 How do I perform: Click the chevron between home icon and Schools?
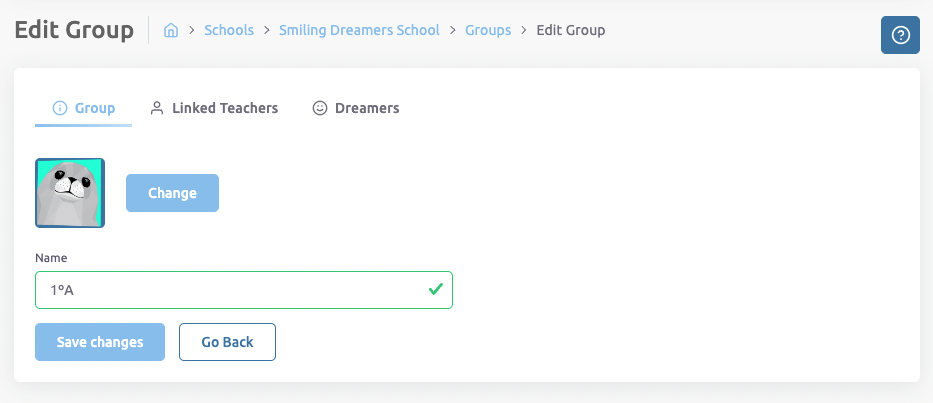tap(191, 31)
